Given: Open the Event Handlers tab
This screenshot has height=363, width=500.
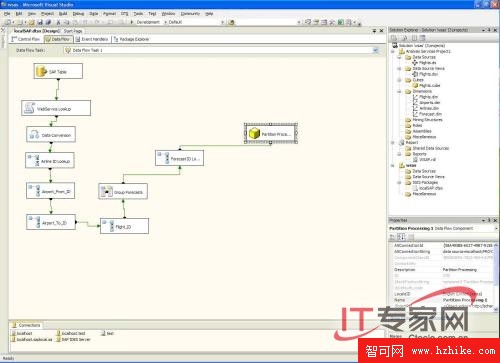Looking at the screenshot, I should (92, 39).
